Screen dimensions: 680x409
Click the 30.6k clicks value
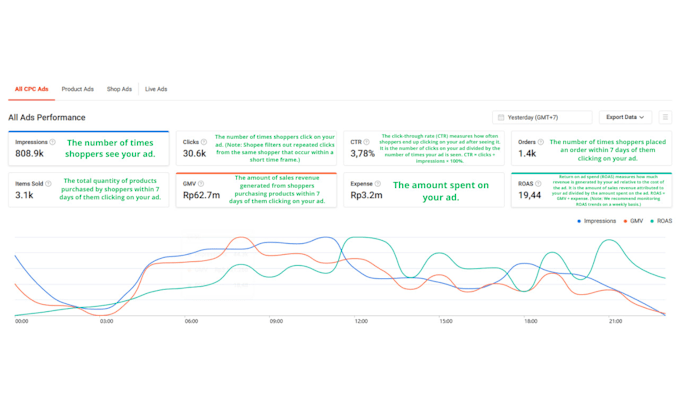[x=194, y=154]
